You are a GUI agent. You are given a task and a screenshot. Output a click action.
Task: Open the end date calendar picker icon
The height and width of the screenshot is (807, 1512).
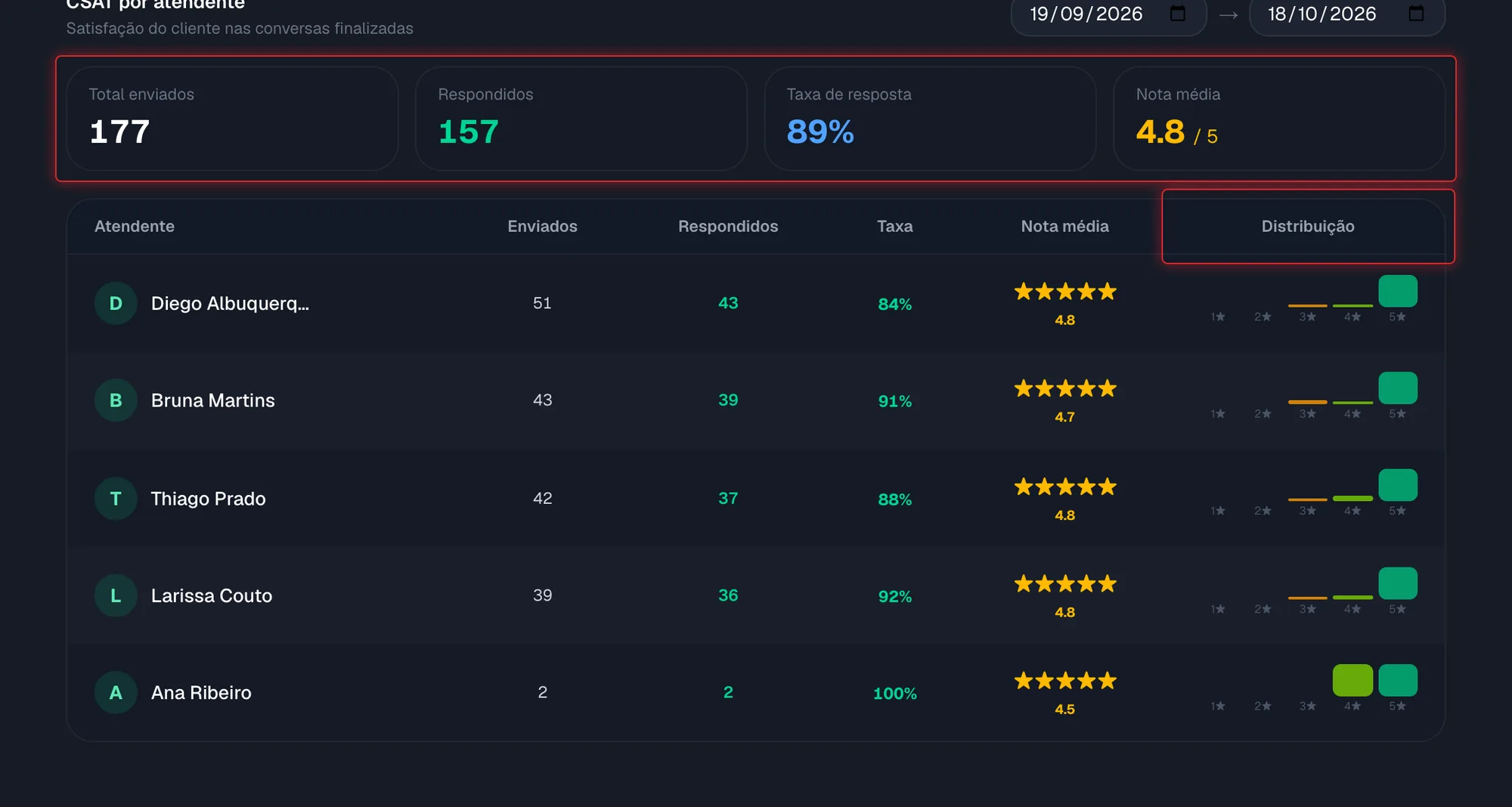[x=1416, y=14]
